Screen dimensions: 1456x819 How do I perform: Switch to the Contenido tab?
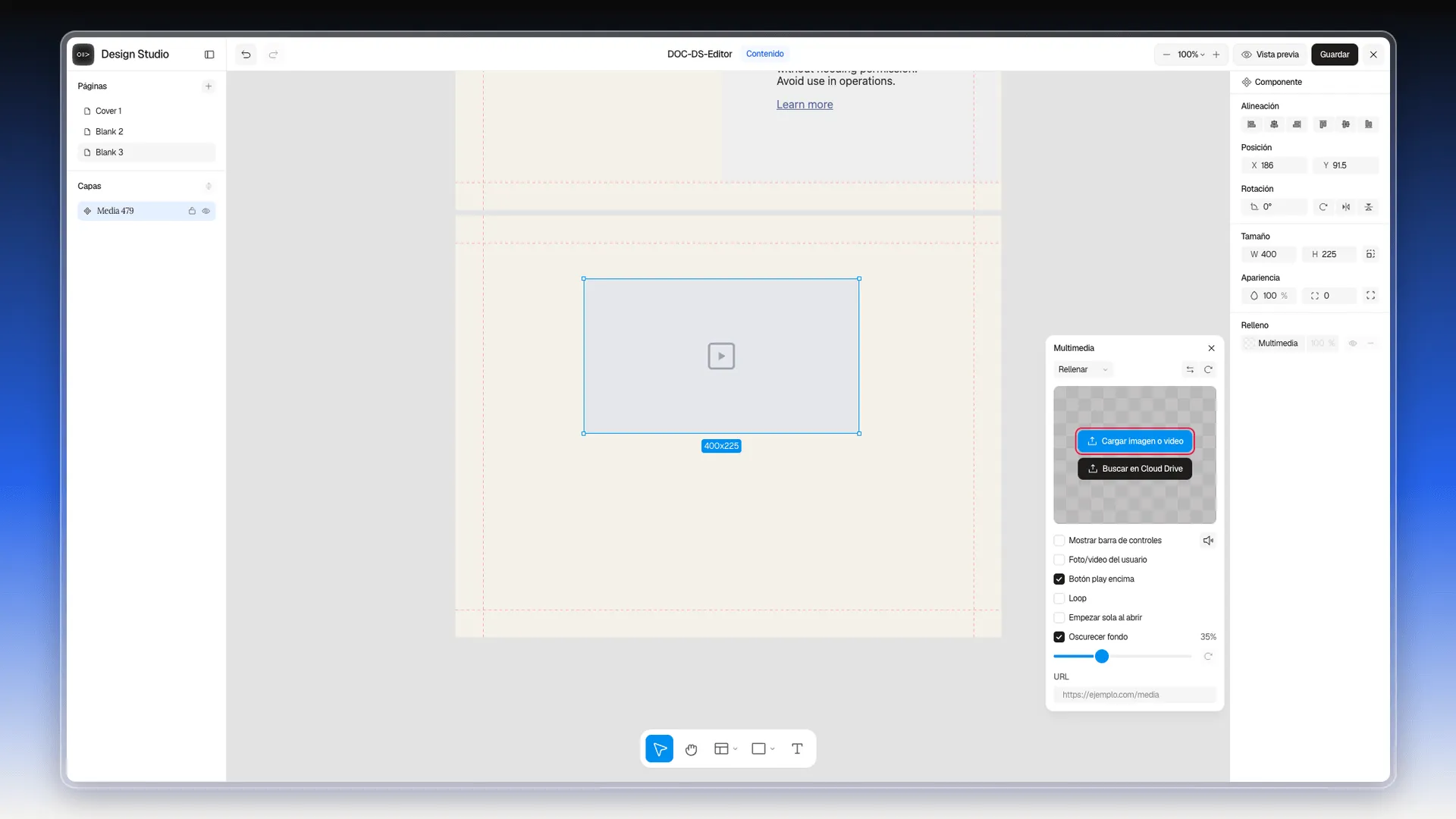pos(764,54)
